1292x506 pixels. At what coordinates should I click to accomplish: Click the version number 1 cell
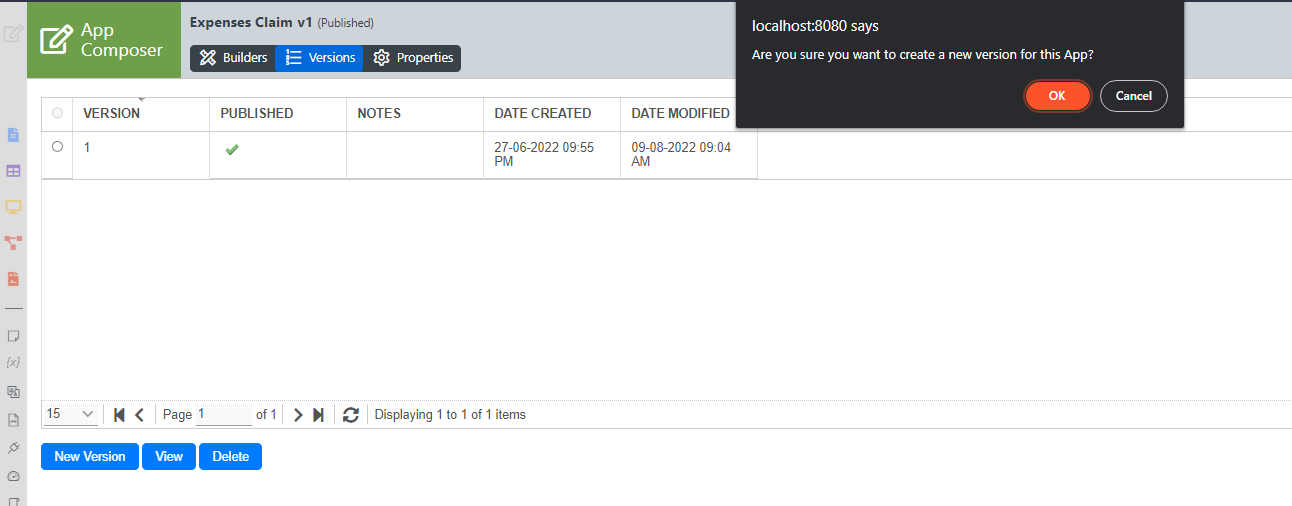pos(141,155)
